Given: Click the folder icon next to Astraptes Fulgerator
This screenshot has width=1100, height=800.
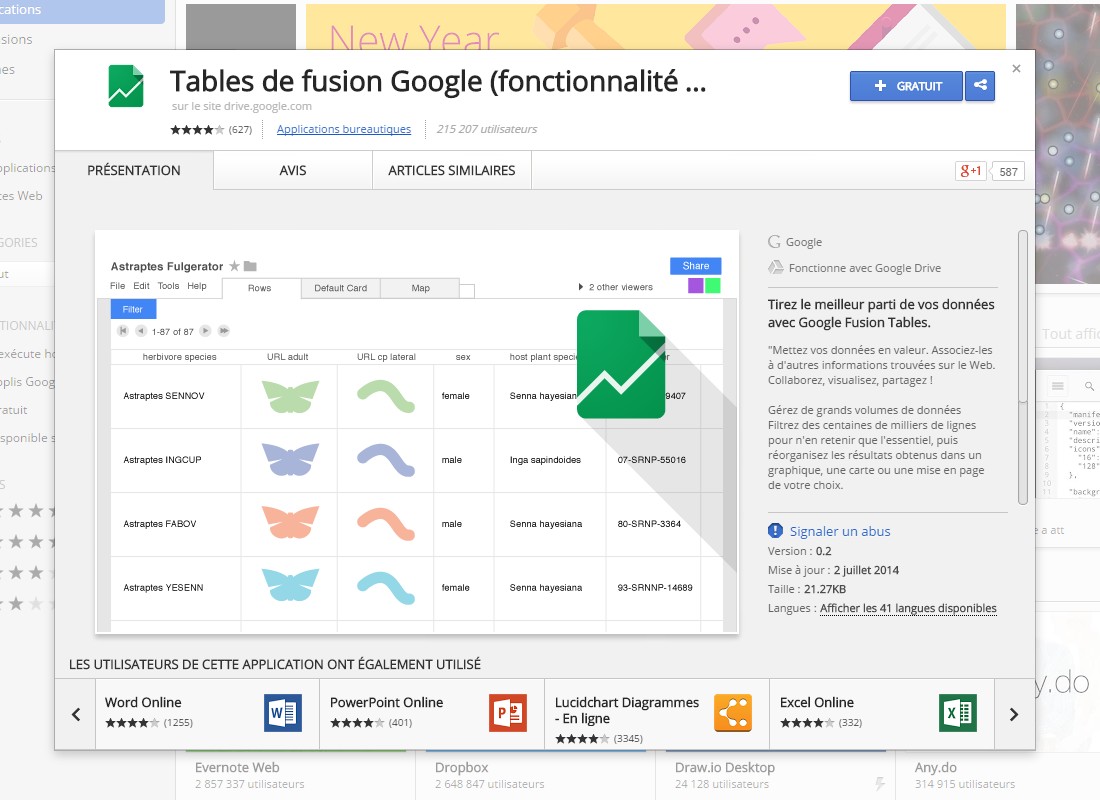Looking at the screenshot, I should coord(250,266).
